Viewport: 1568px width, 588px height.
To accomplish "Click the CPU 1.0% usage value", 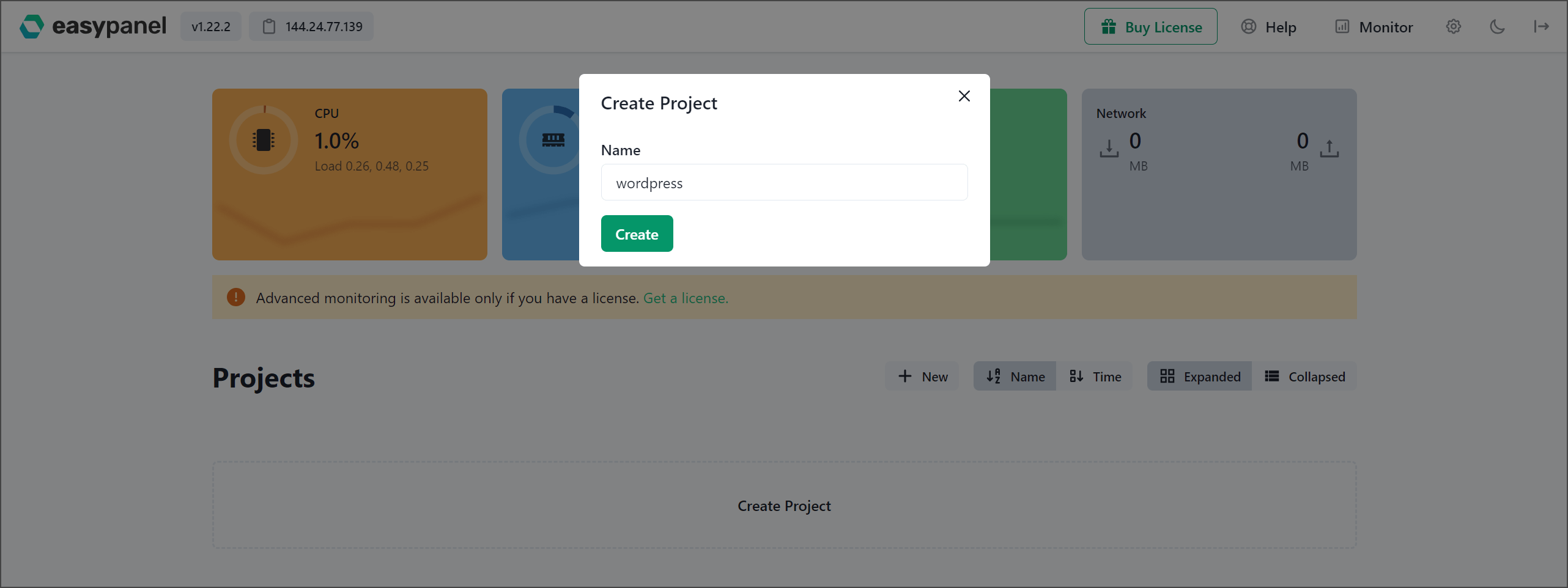I will (x=337, y=141).
